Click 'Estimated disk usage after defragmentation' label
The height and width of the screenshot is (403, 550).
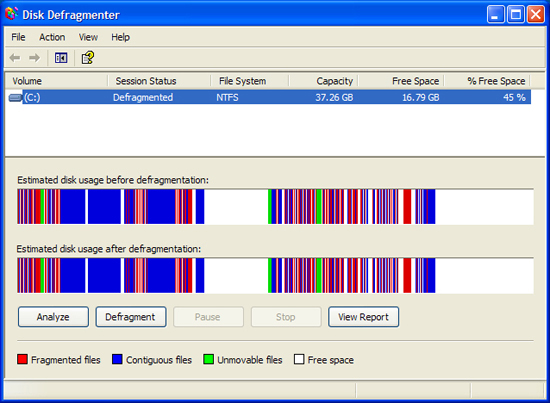pyautogui.click(x=109, y=249)
